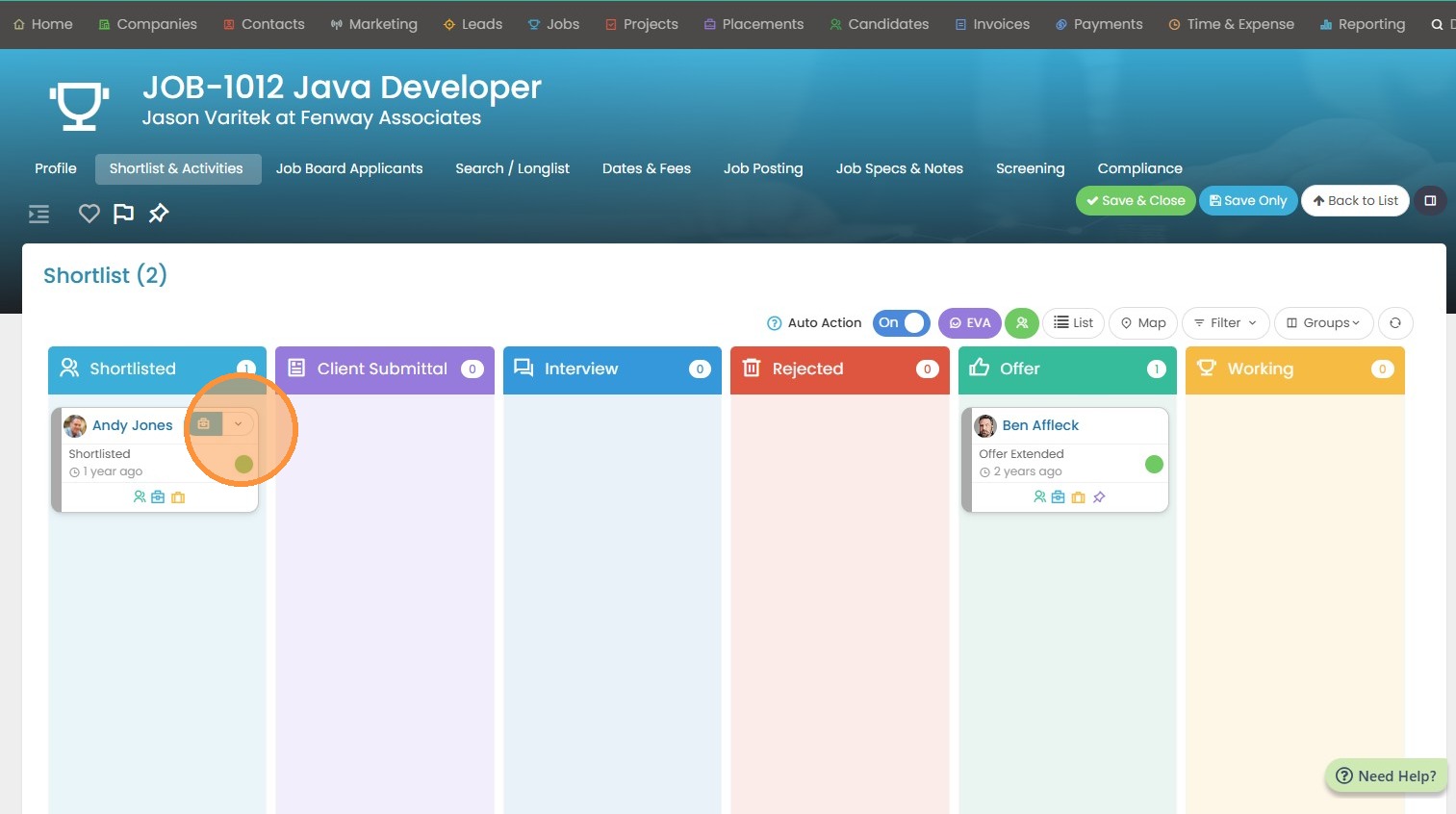Expand the side menu indent icon
1456x814 pixels.
click(38, 214)
